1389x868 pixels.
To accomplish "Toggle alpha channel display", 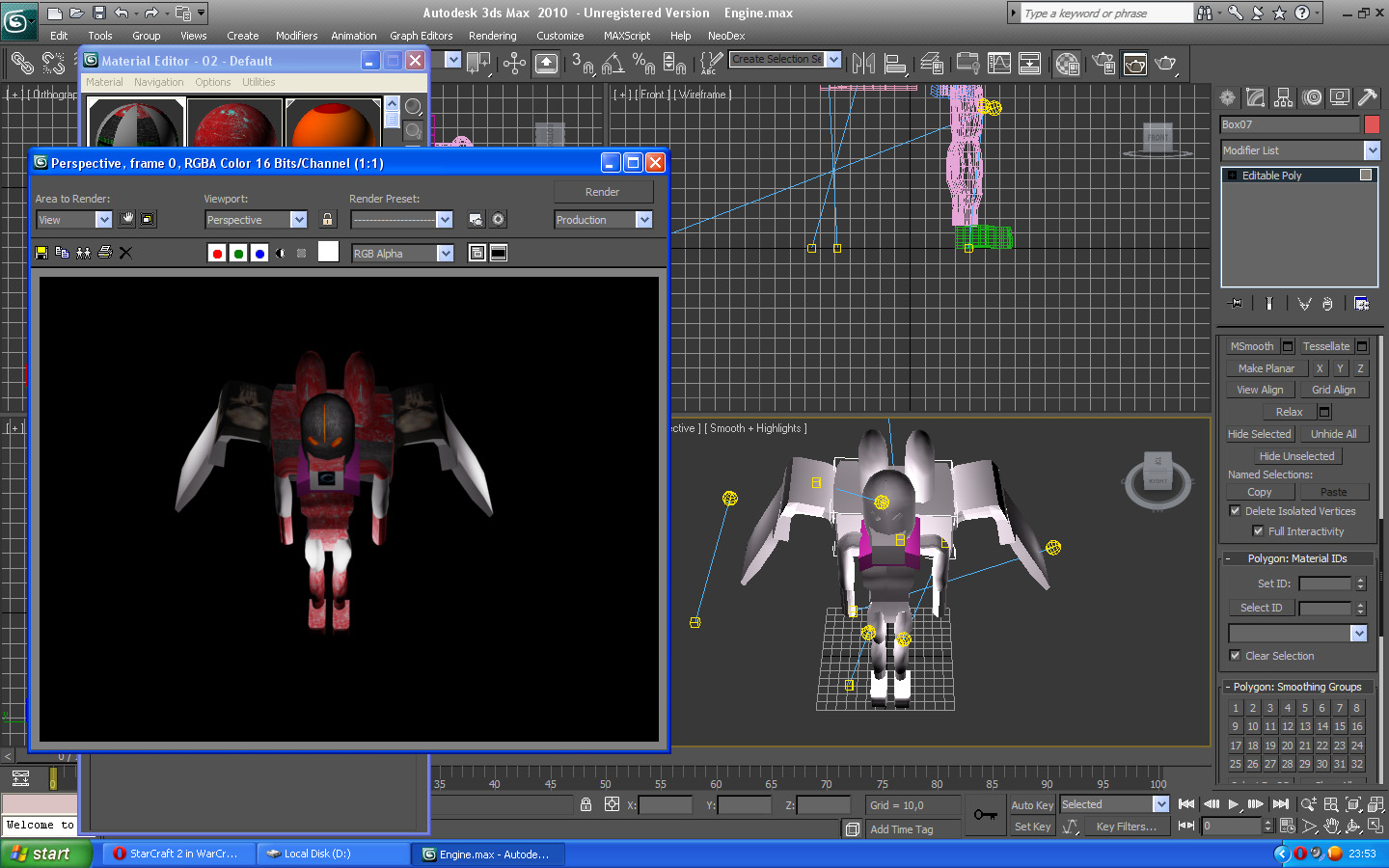I will click(281, 253).
